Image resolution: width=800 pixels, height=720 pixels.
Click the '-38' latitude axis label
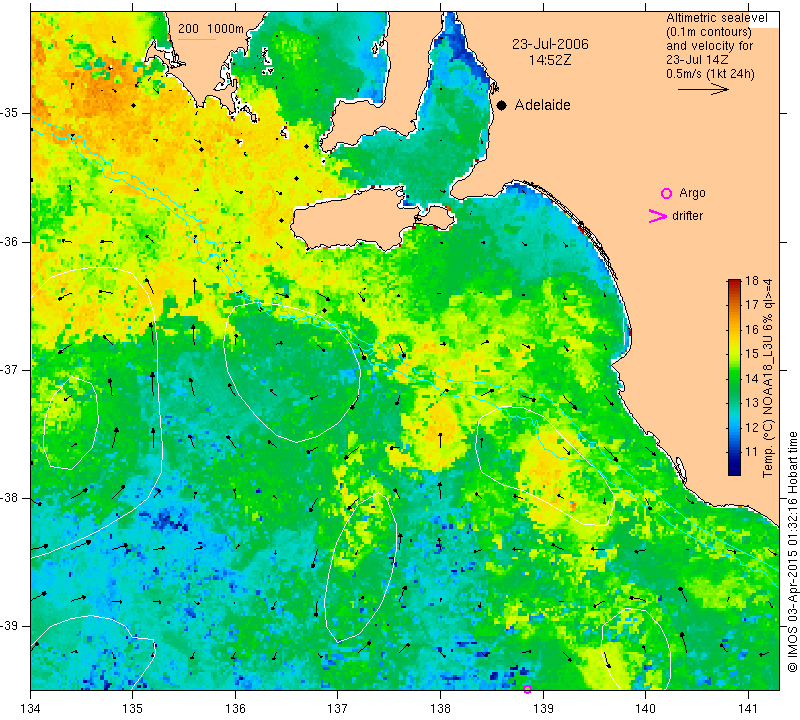coord(9,498)
